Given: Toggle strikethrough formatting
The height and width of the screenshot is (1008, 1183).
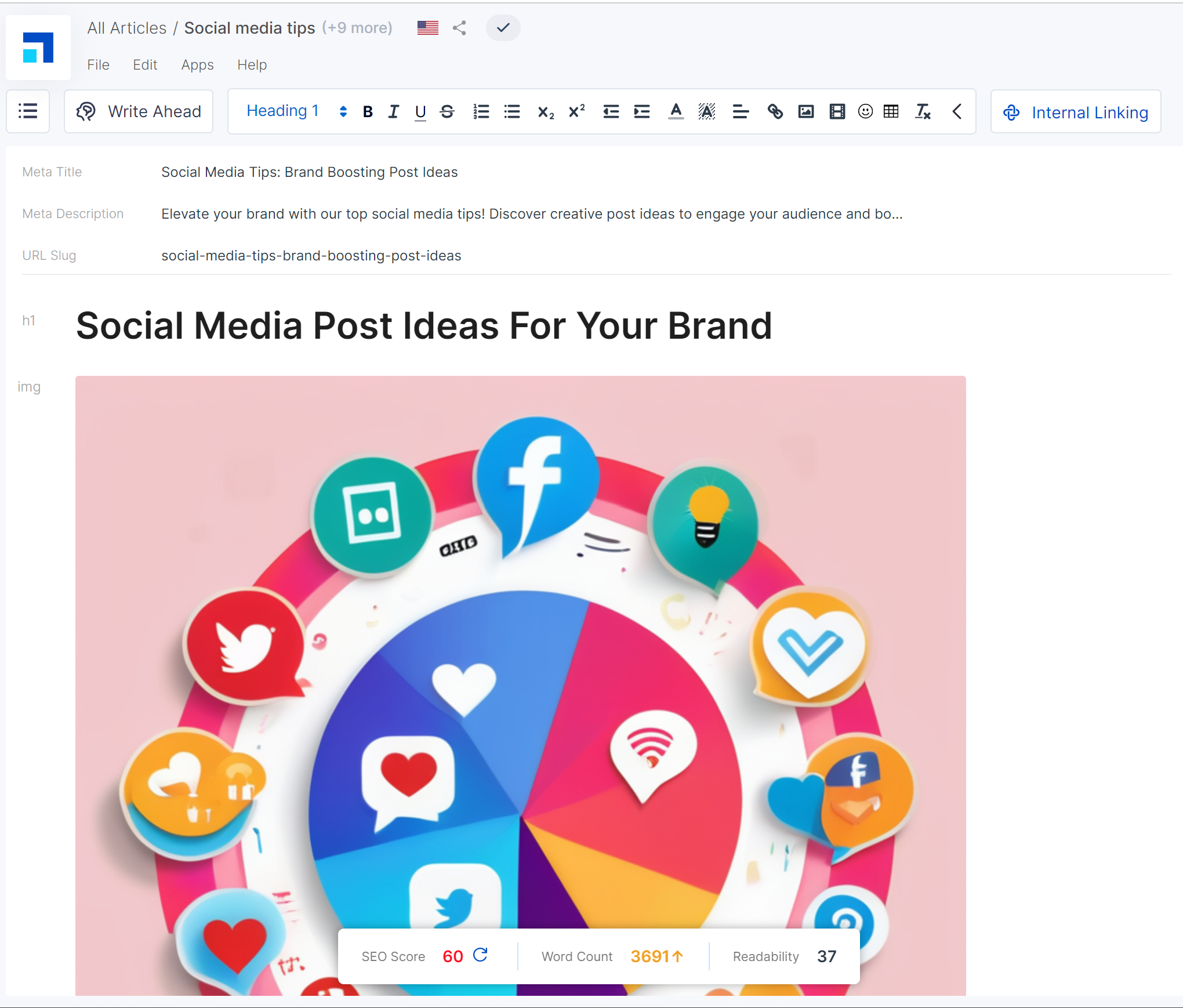Looking at the screenshot, I should [447, 111].
